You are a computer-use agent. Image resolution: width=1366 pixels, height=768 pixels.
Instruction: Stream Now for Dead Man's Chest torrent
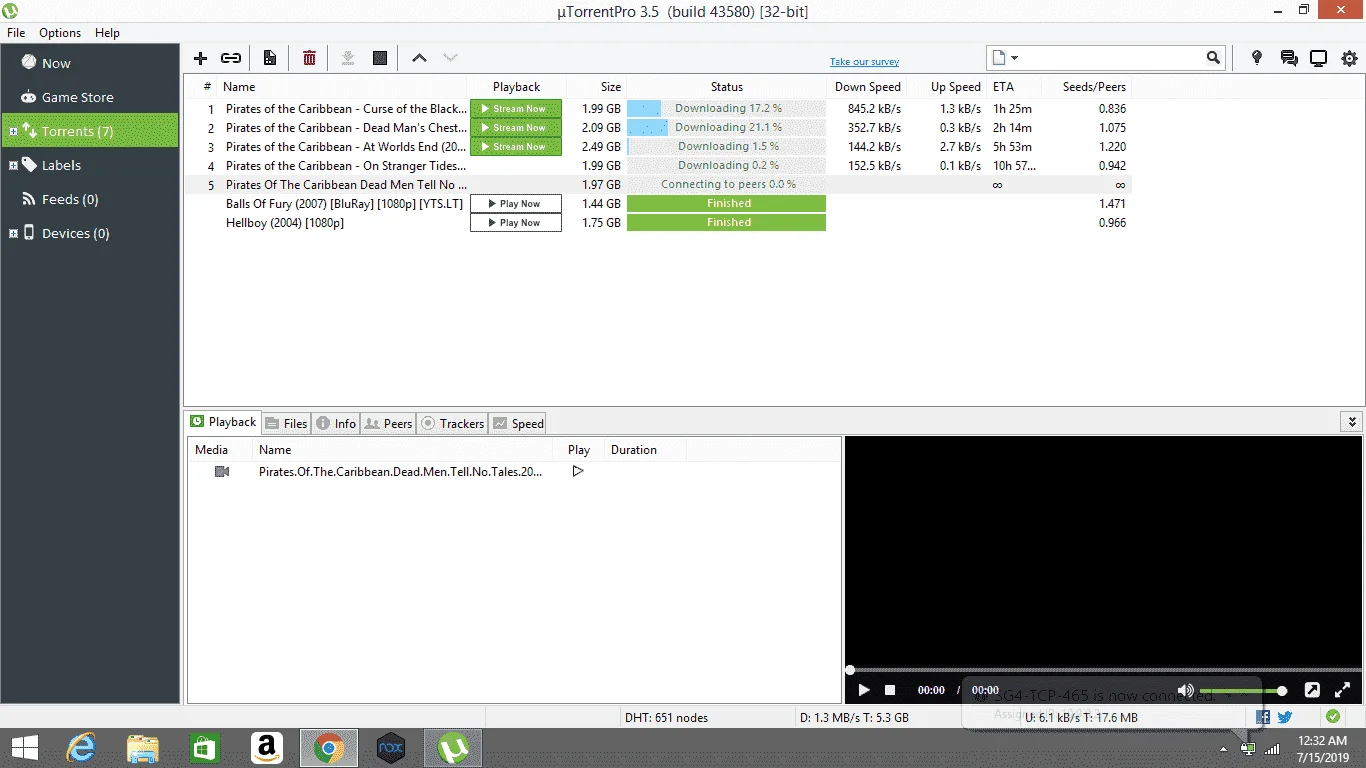516,127
